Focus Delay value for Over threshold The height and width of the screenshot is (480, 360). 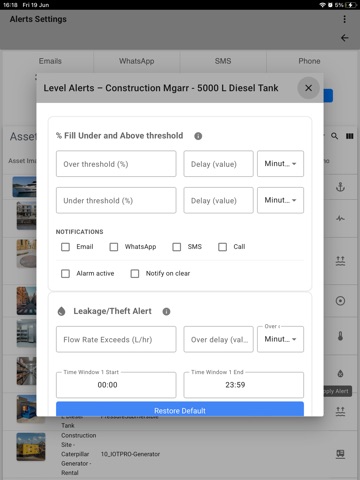click(218, 164)
